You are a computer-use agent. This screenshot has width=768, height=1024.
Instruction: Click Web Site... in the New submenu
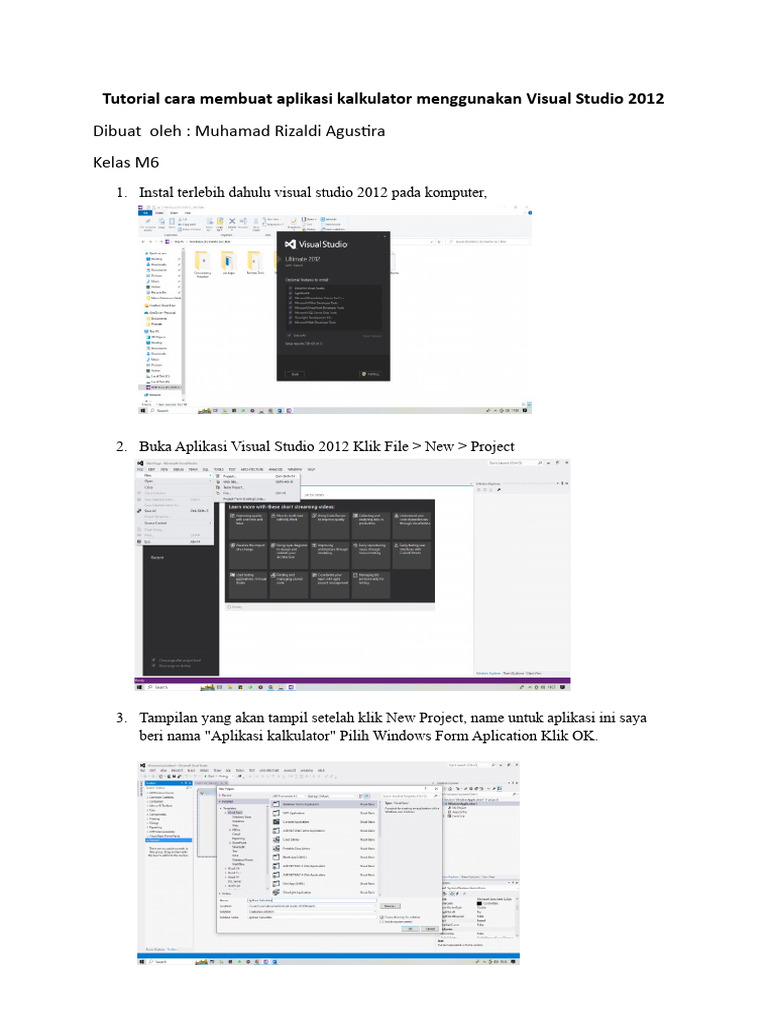point(255,482)
